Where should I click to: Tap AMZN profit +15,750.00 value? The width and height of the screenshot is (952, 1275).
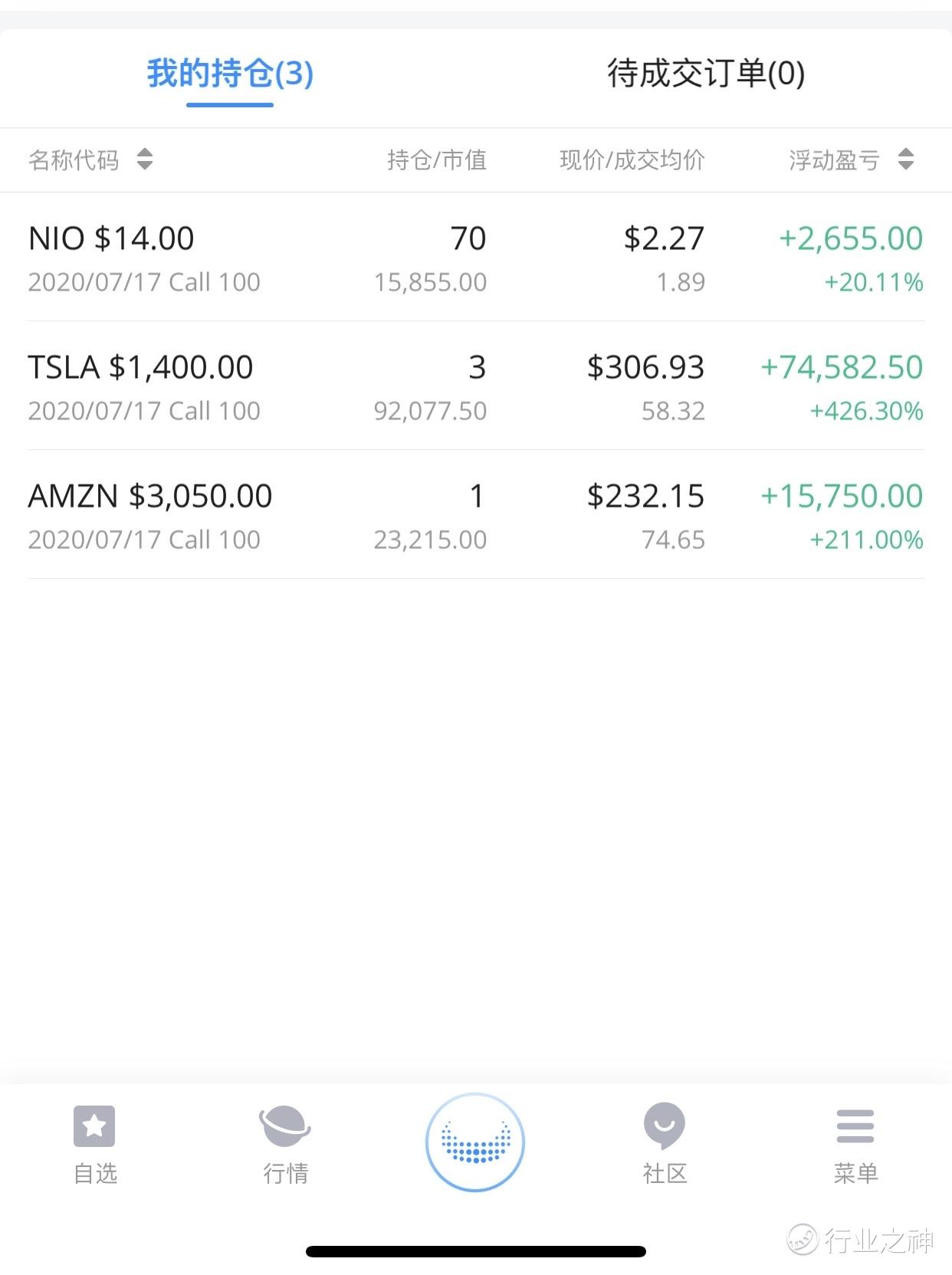pos(842,496)
